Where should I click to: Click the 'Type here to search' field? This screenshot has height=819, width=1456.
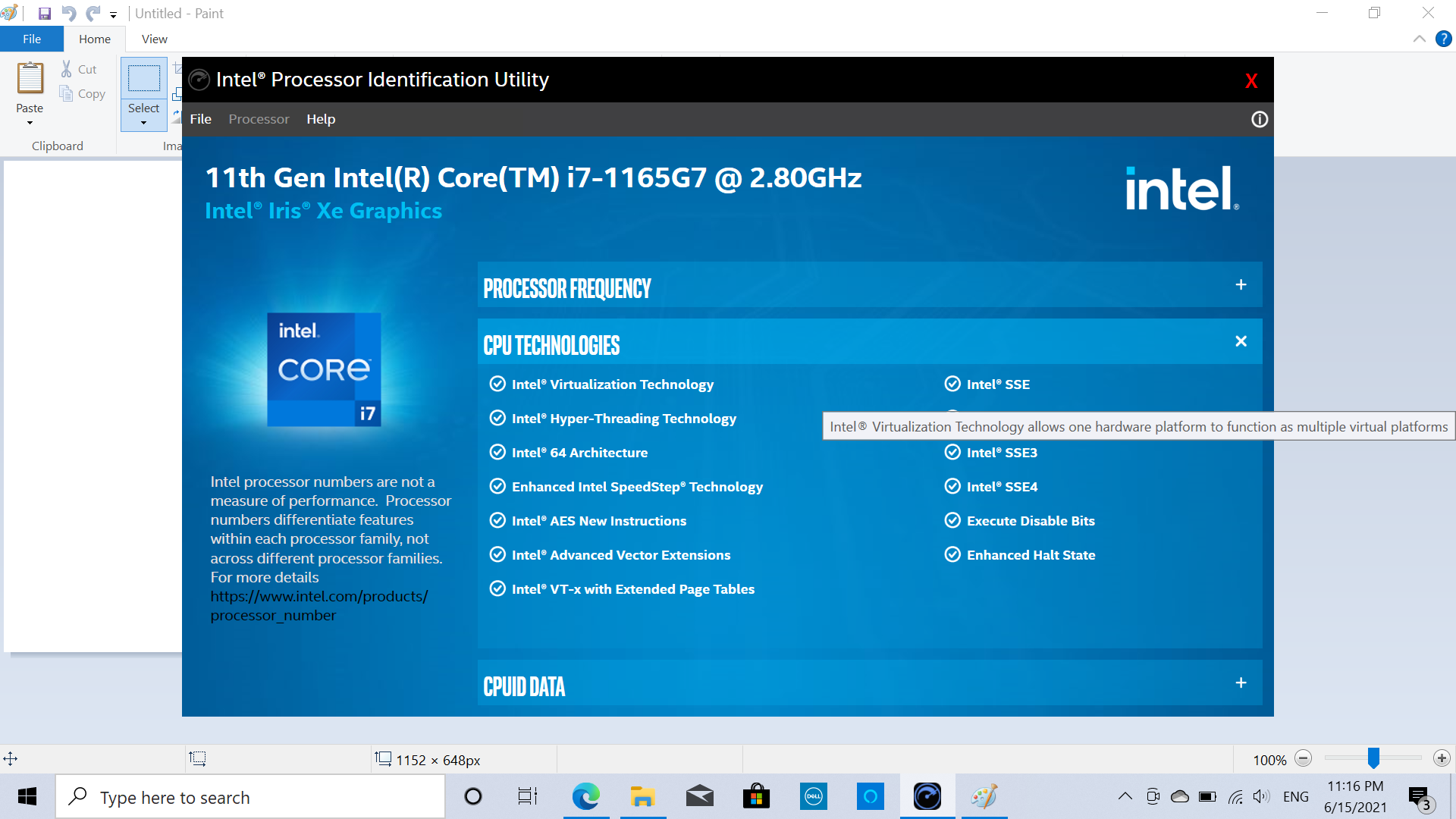point(250,796)
